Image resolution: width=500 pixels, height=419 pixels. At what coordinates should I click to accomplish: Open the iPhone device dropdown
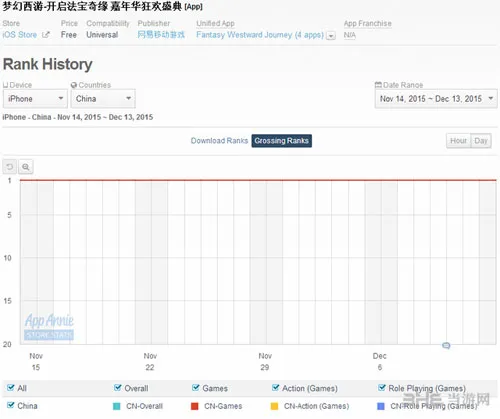coord(35,99)
